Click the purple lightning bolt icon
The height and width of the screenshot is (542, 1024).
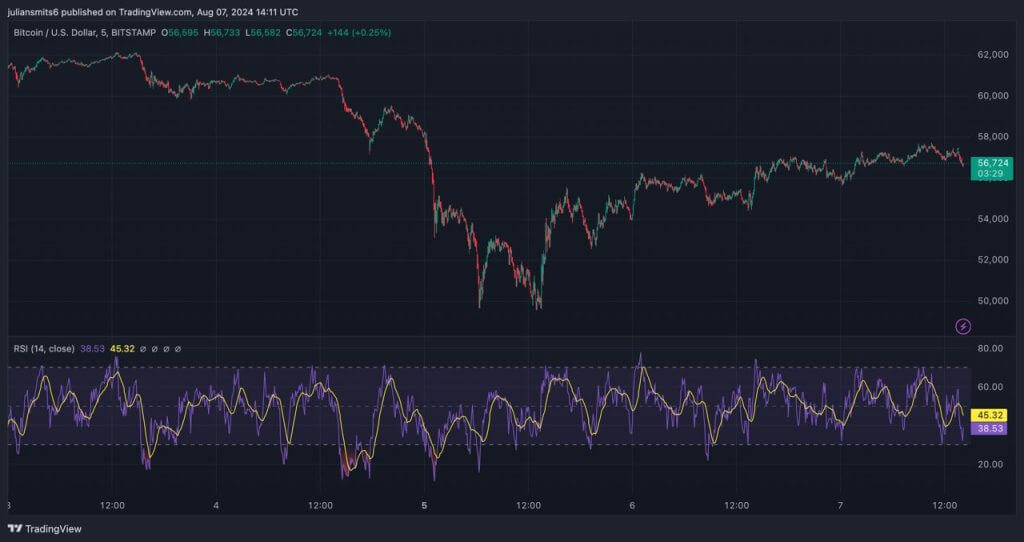963,326
